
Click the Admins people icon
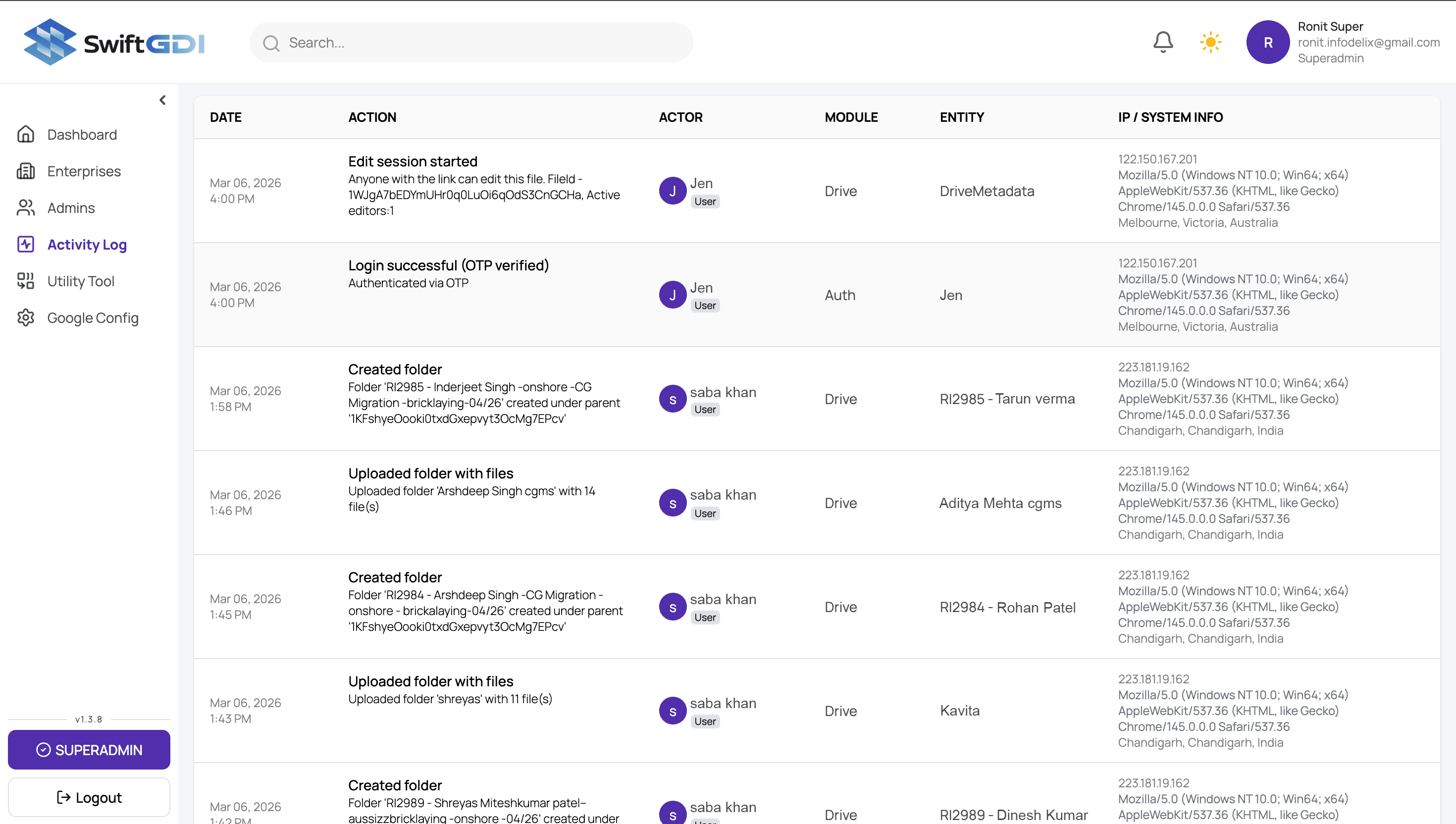(x=25, y=207)
